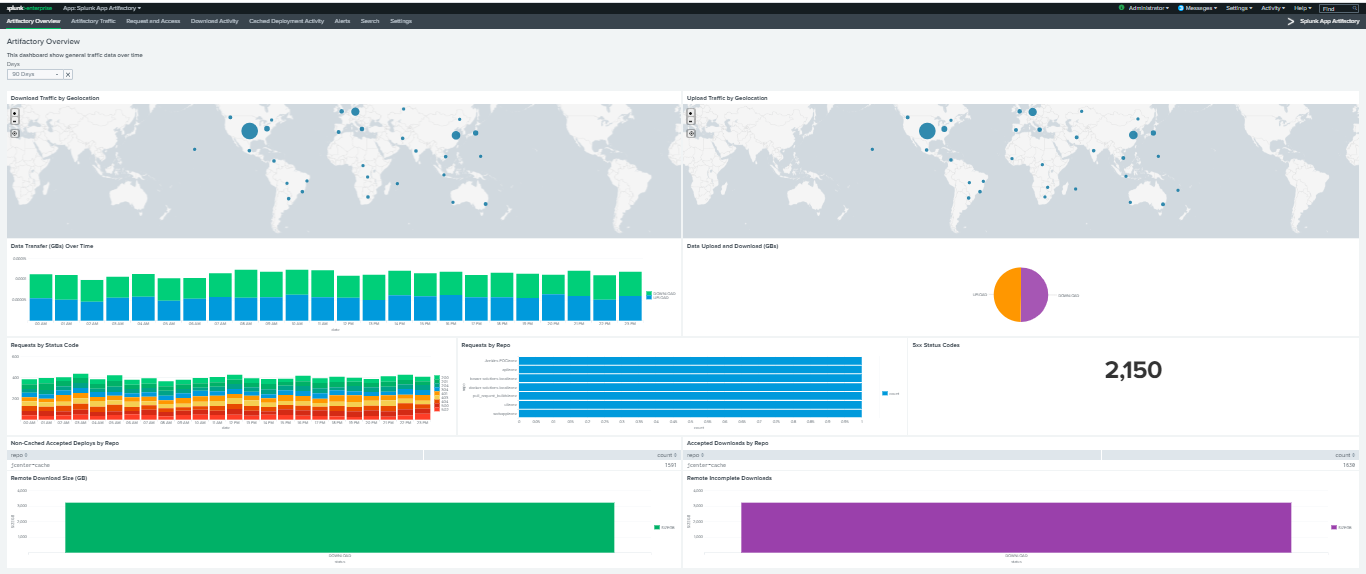1366x574 pixels.
Task: Open the Days dropdown showing 90 Days
Action: tap(35, 74)
